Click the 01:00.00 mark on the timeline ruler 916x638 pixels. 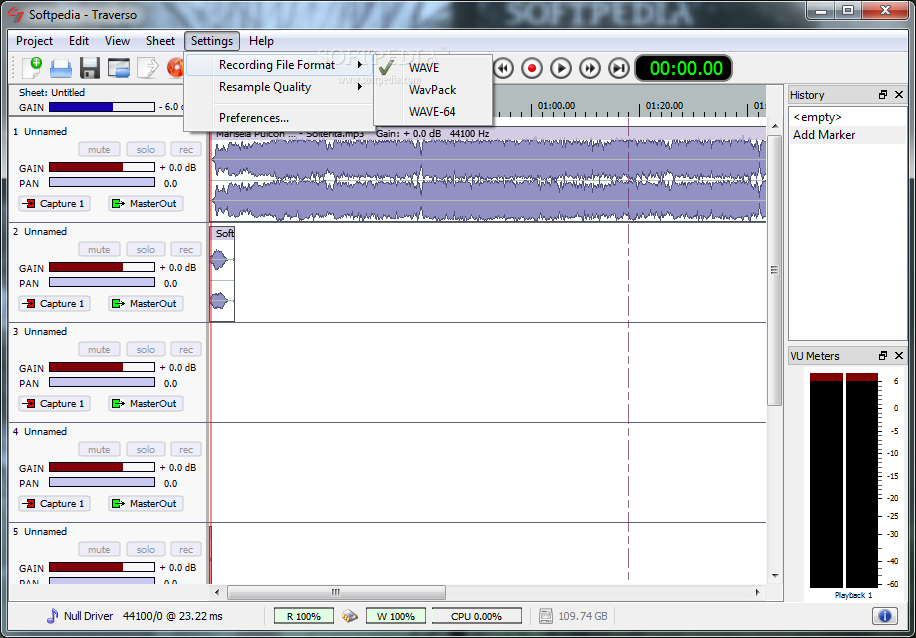pos(556,106)
